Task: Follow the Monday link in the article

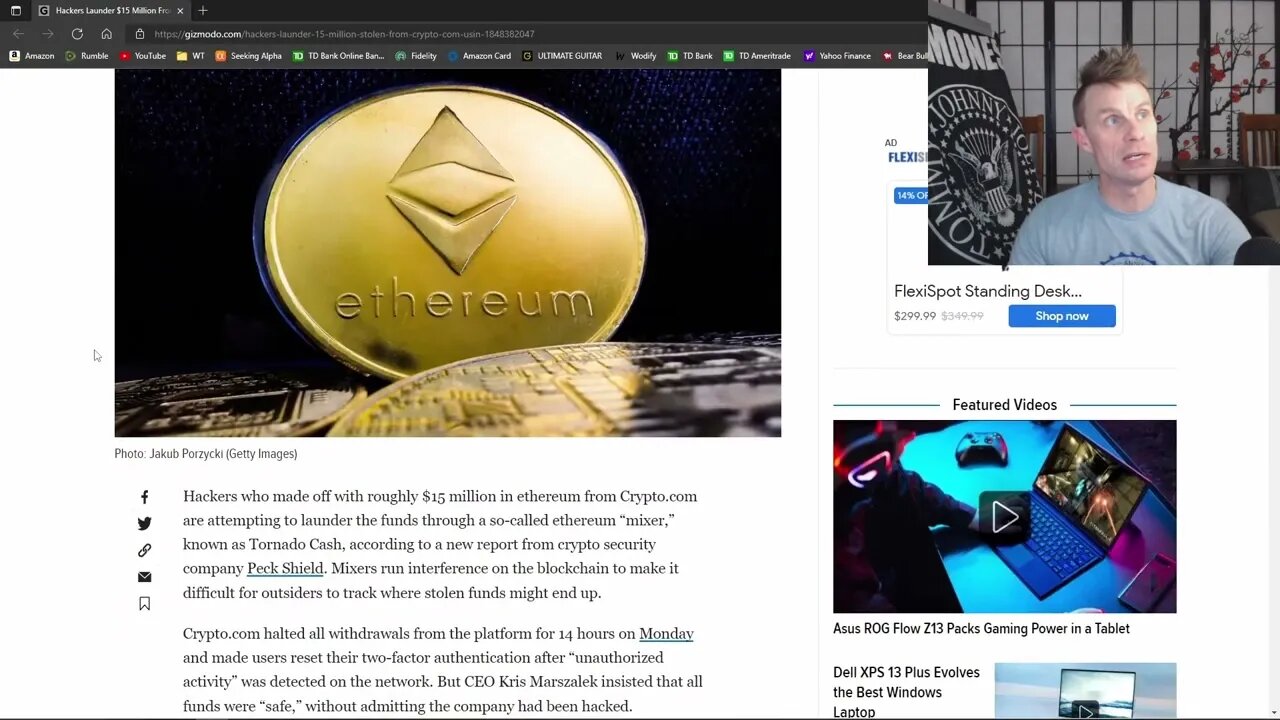Action: [x=666, y=634]
